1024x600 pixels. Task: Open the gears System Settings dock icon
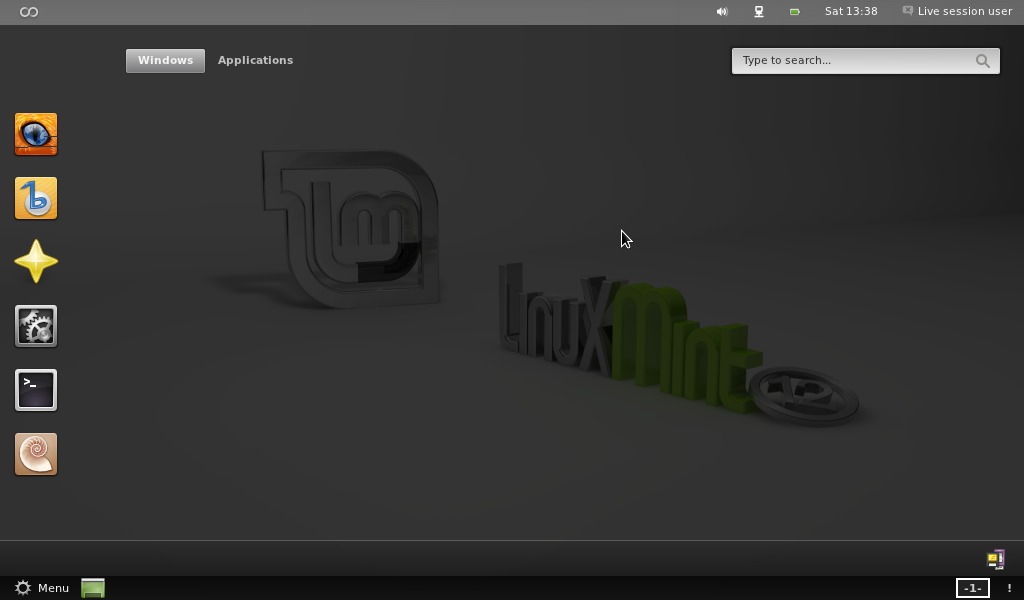pos(36,326)
